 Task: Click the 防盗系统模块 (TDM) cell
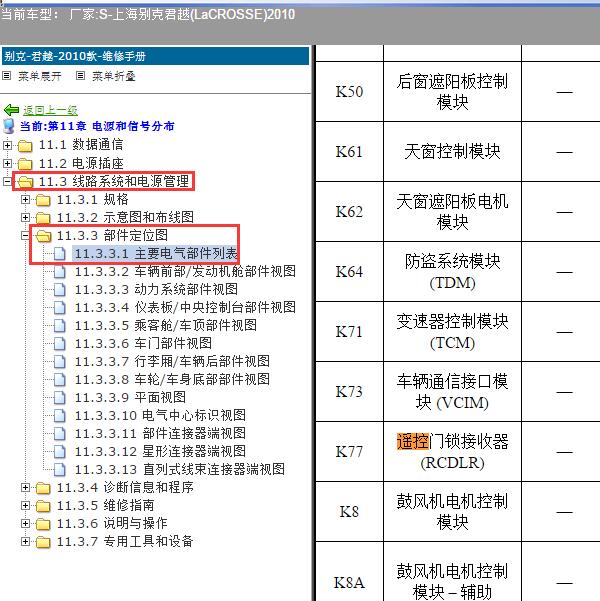[452, 272]
